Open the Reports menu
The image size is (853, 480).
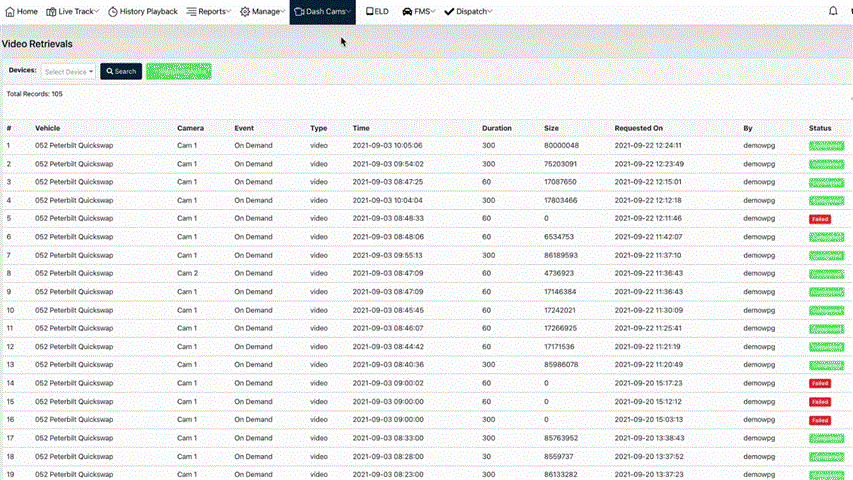point(209,11)
